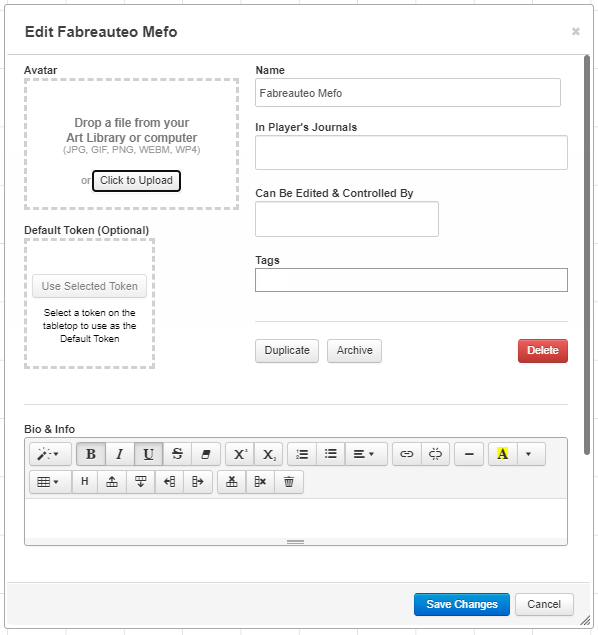Insert a hyperlink with link icon
Screen dimensions: 598x635
click(406, 454)
